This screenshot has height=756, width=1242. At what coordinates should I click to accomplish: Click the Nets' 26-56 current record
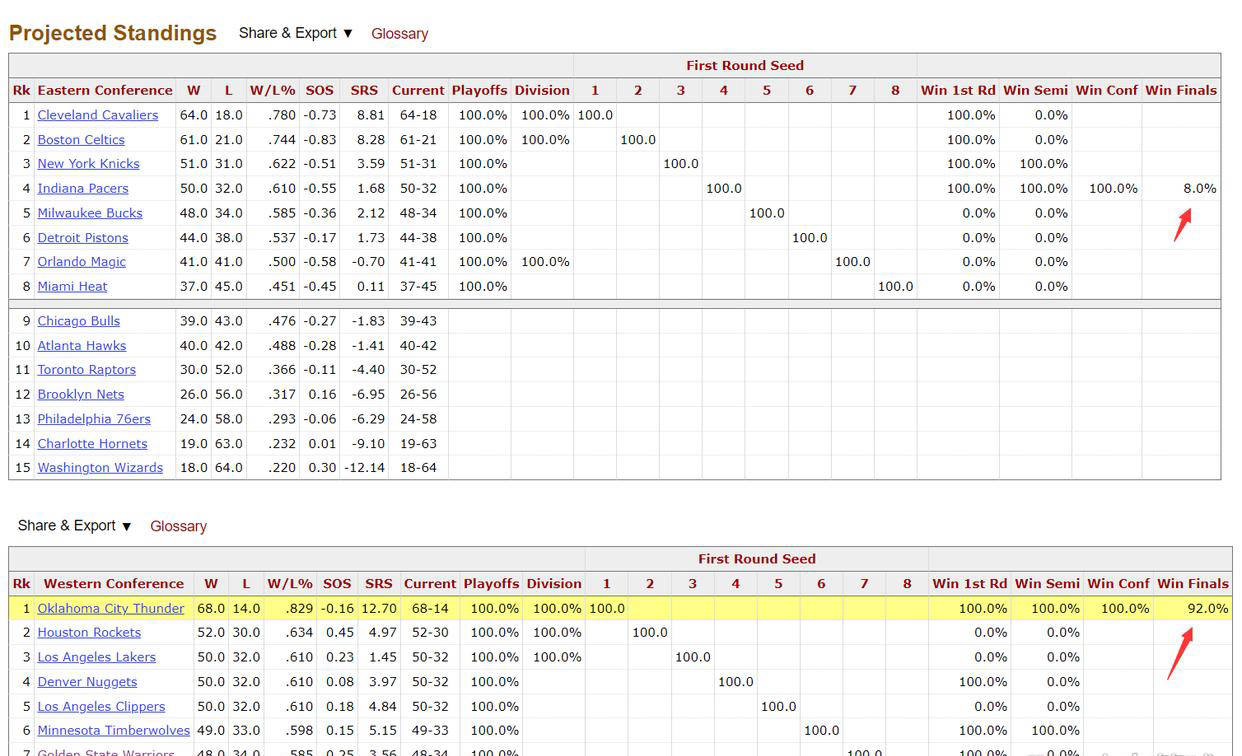(x=418, y=394)
